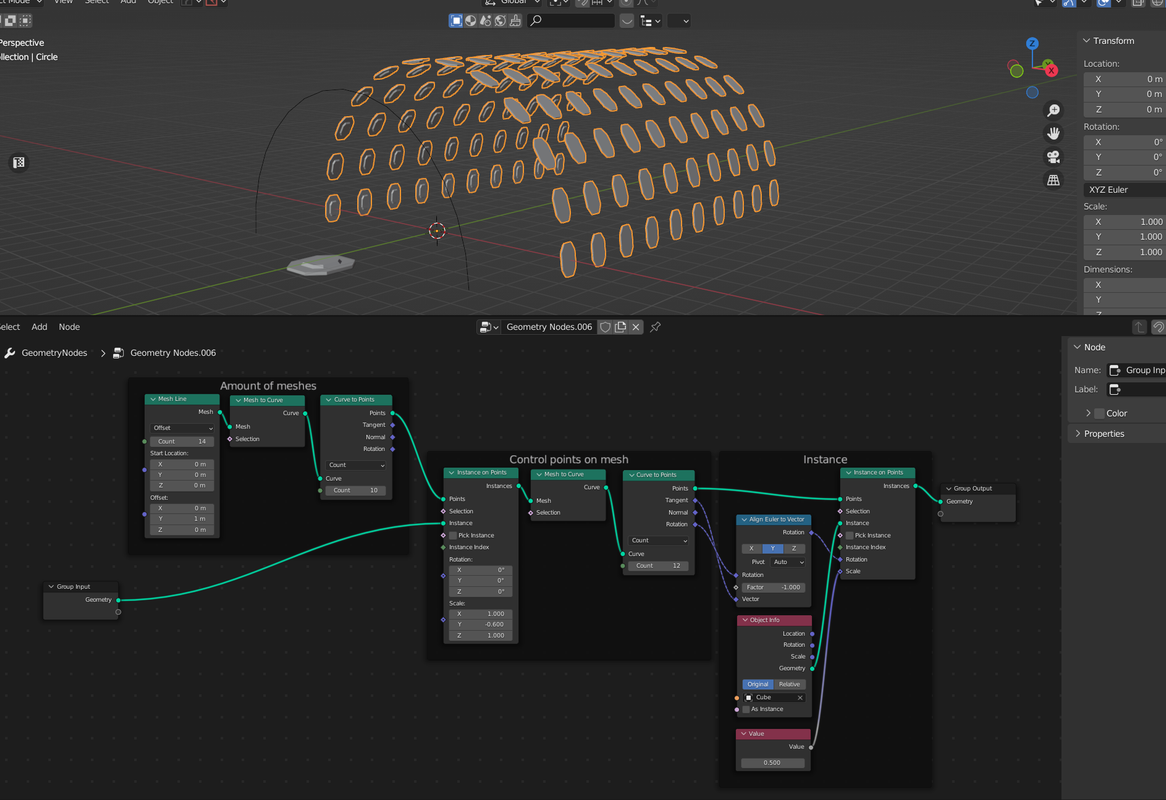Clear the Cube object field with X
The image size is (1166, 800).
point(800,697)
